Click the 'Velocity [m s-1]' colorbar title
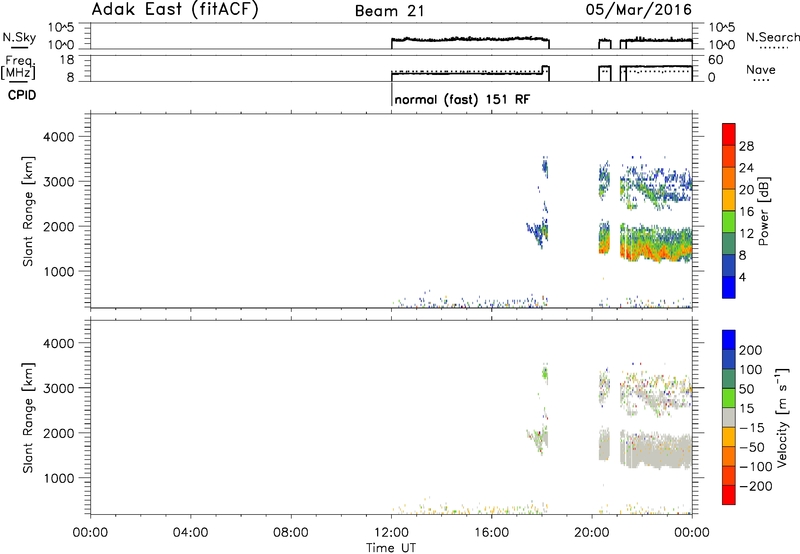Screen dimensions: 800x554 pos(781,417)
